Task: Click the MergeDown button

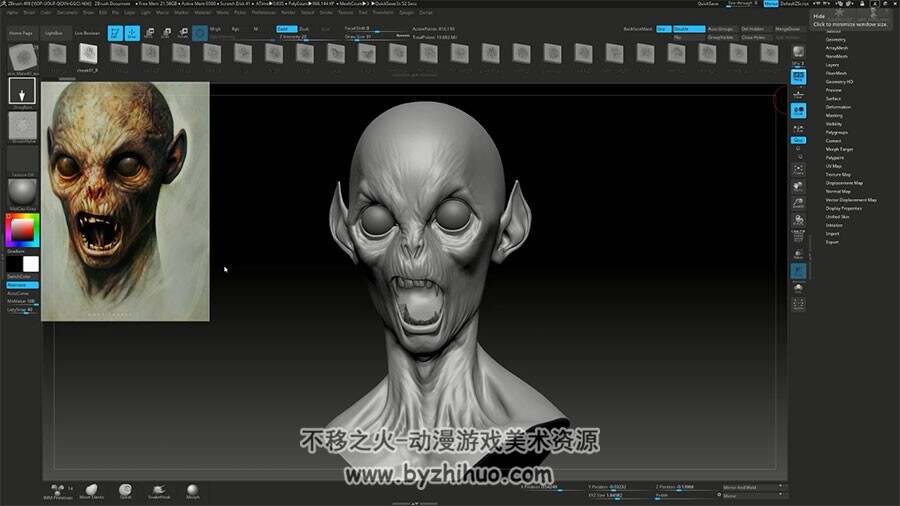Action: point(788,29)
